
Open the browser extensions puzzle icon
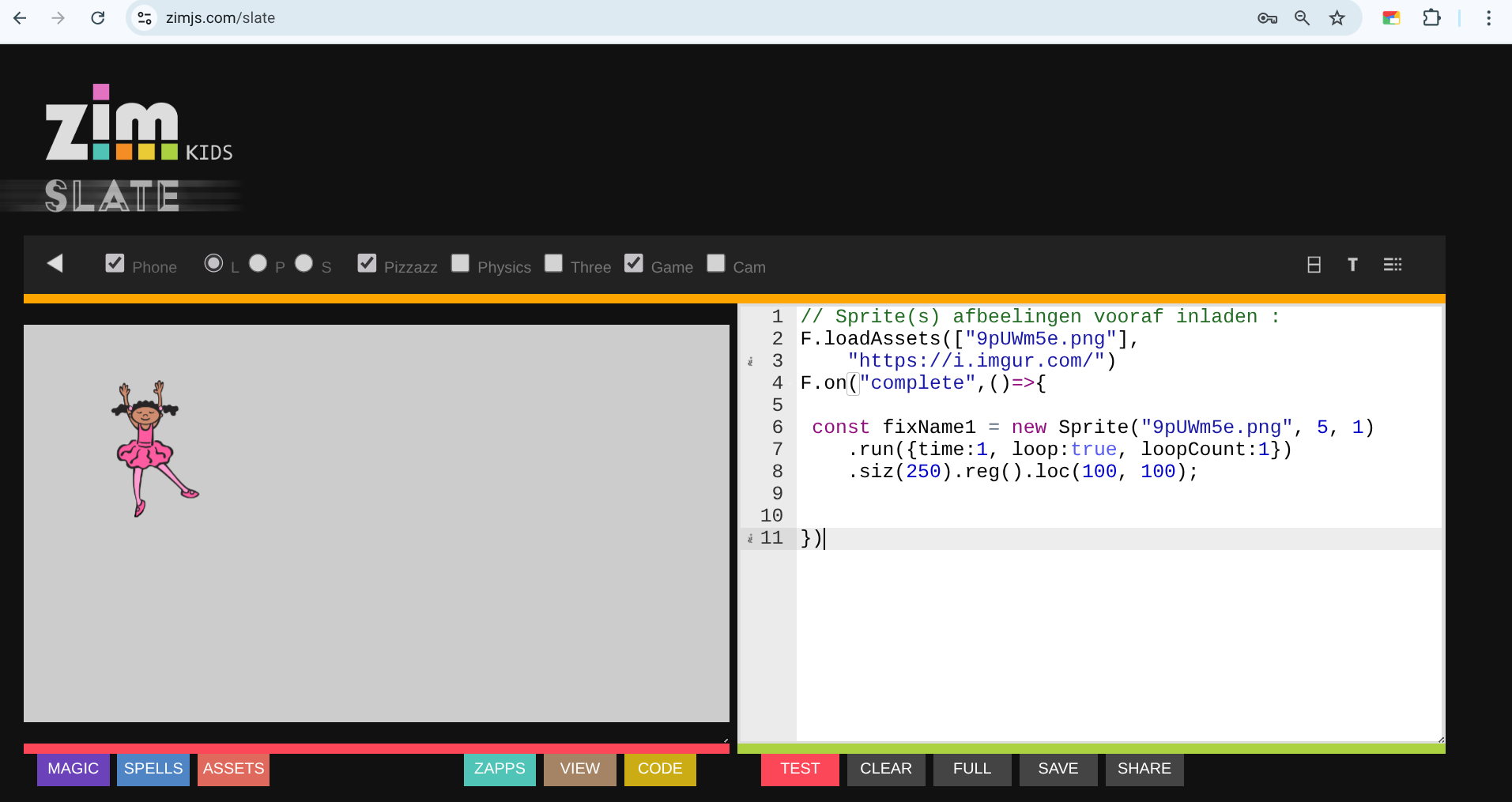(x=1431, y=18)
